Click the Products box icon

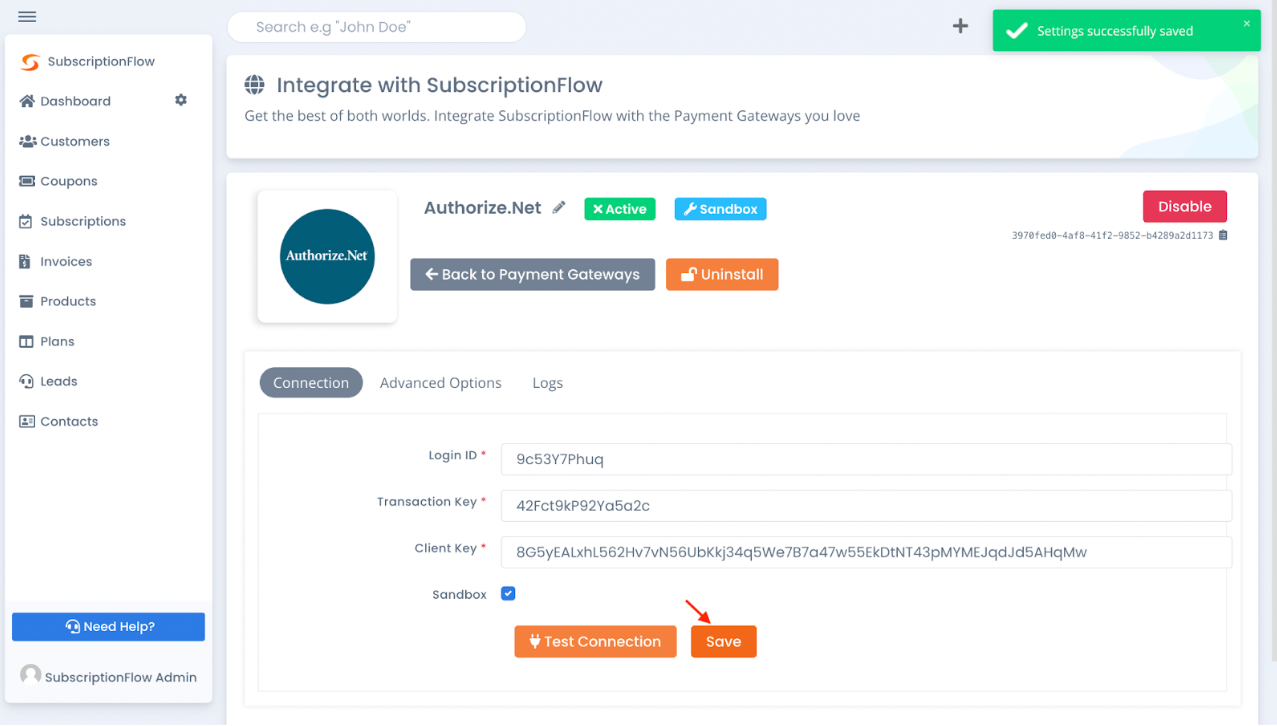(27, 301)
